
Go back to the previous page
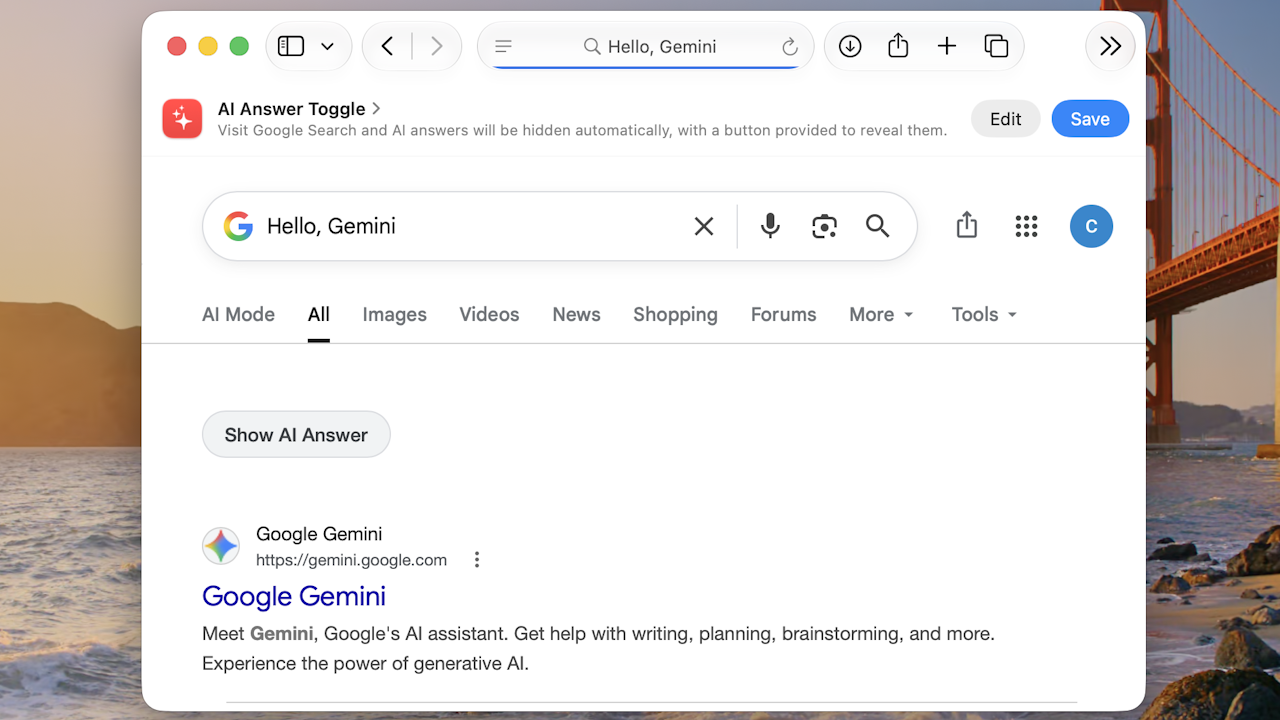(x=387, y=46)
